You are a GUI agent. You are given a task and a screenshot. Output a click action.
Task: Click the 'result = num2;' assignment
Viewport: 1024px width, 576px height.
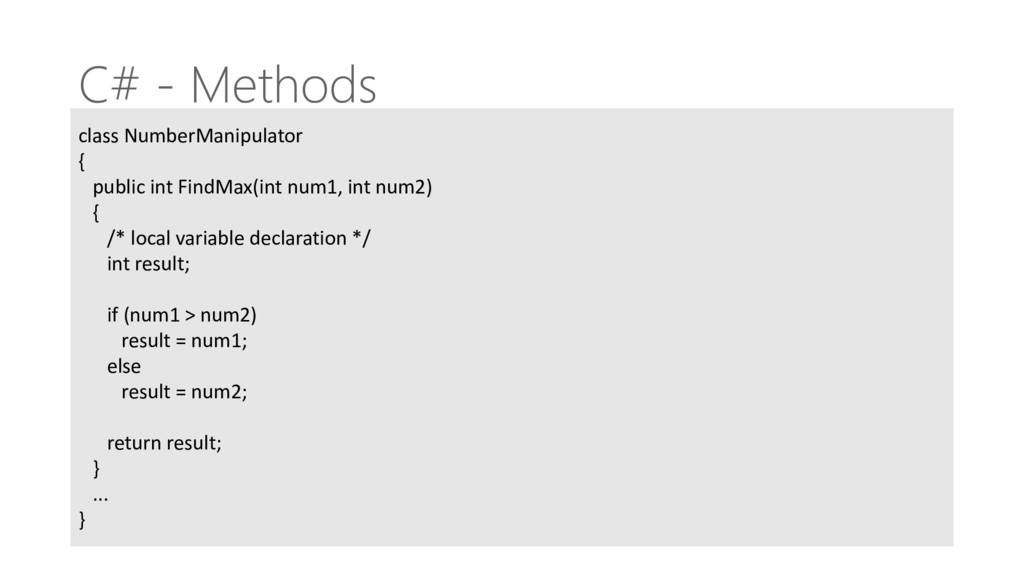[x=184, y=392]
